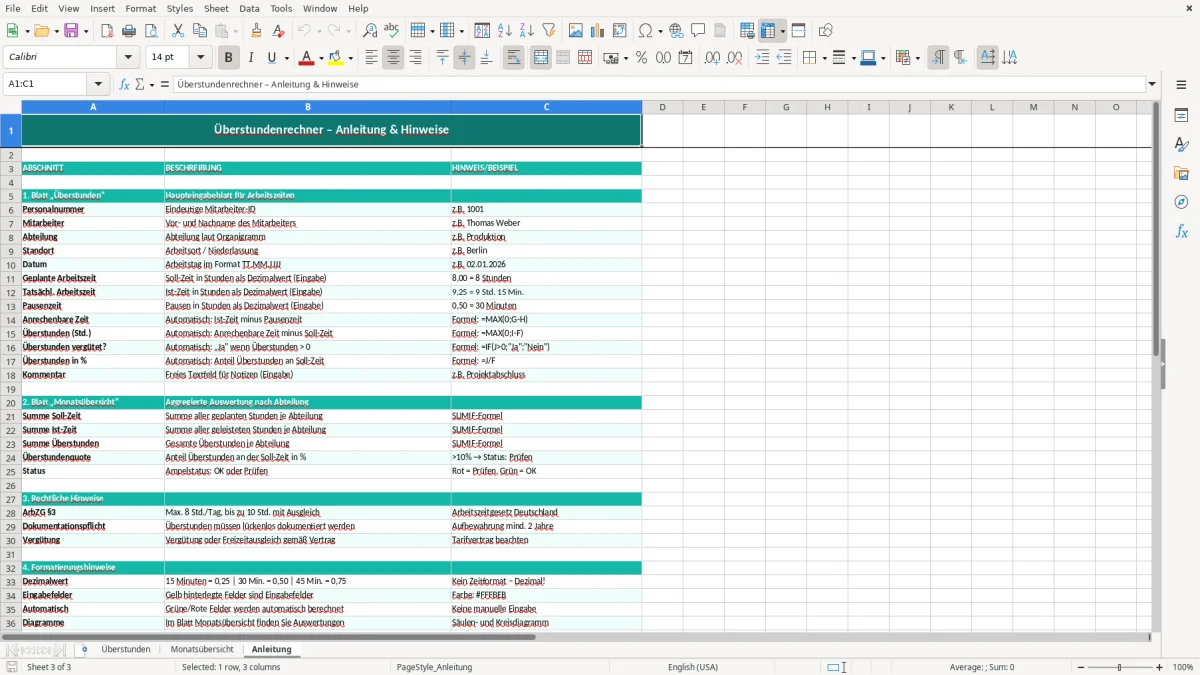Open font color dropdown arrow
Screen dimensions: 1200x675
point(323,58)
